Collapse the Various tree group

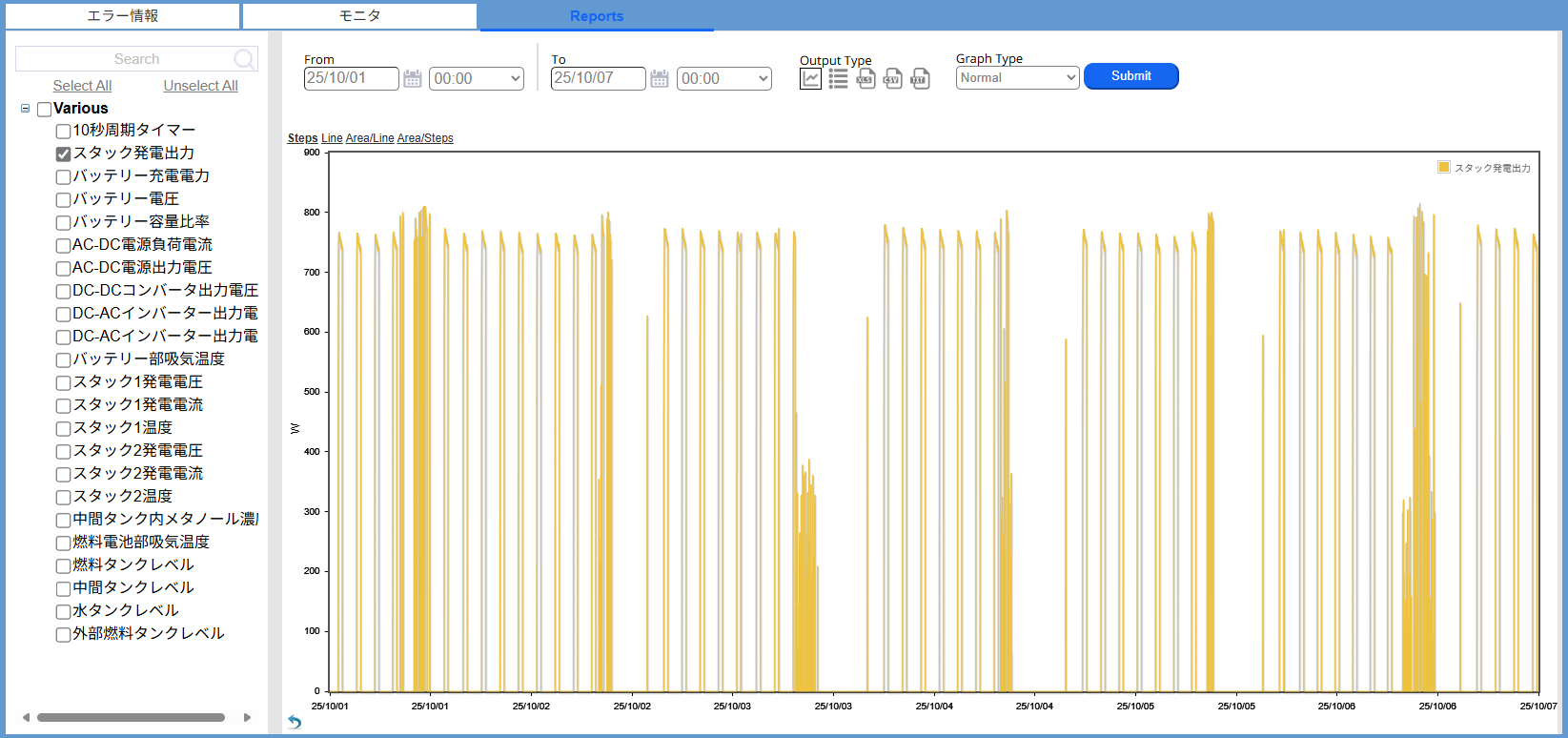click(26, 109)
